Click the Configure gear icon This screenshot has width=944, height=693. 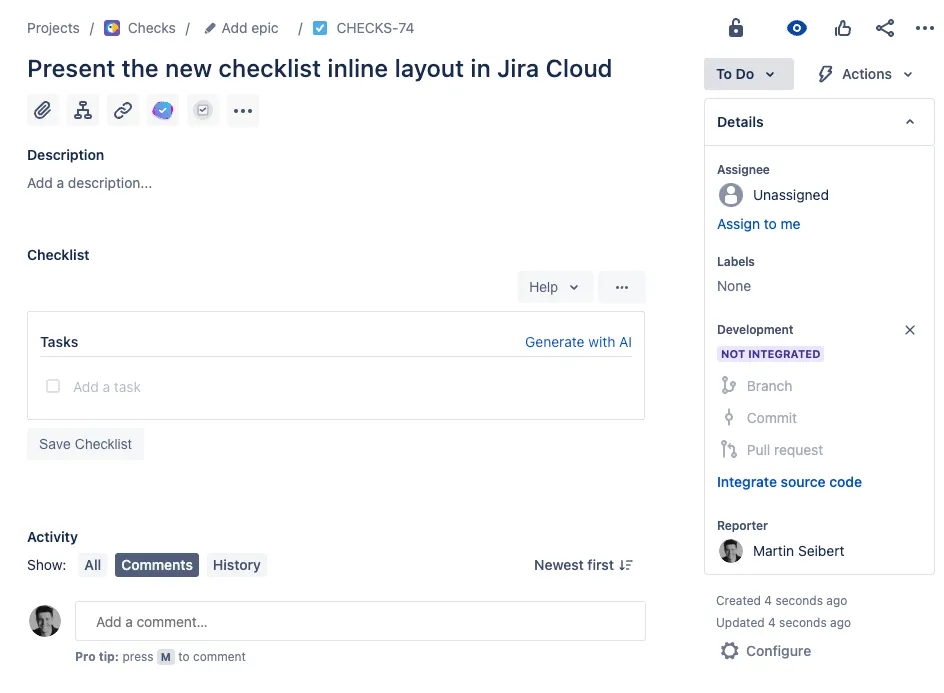click(730, 651)
